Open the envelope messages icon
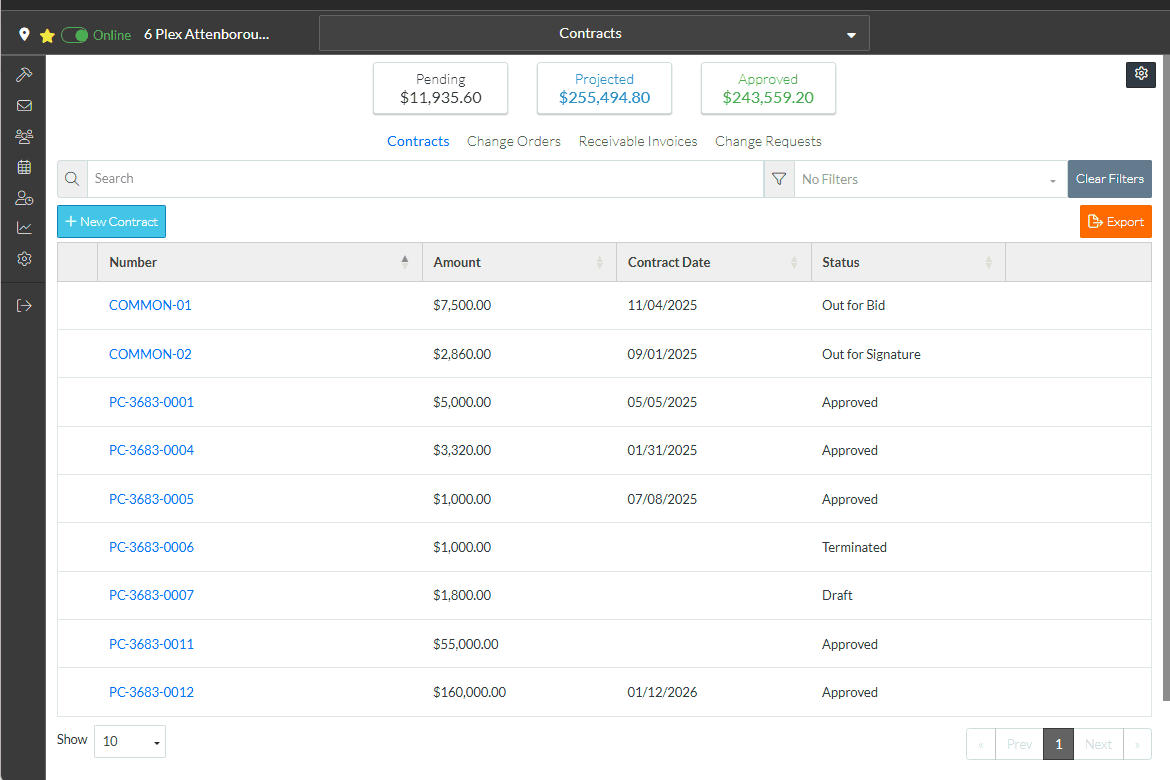 point(24,106)
